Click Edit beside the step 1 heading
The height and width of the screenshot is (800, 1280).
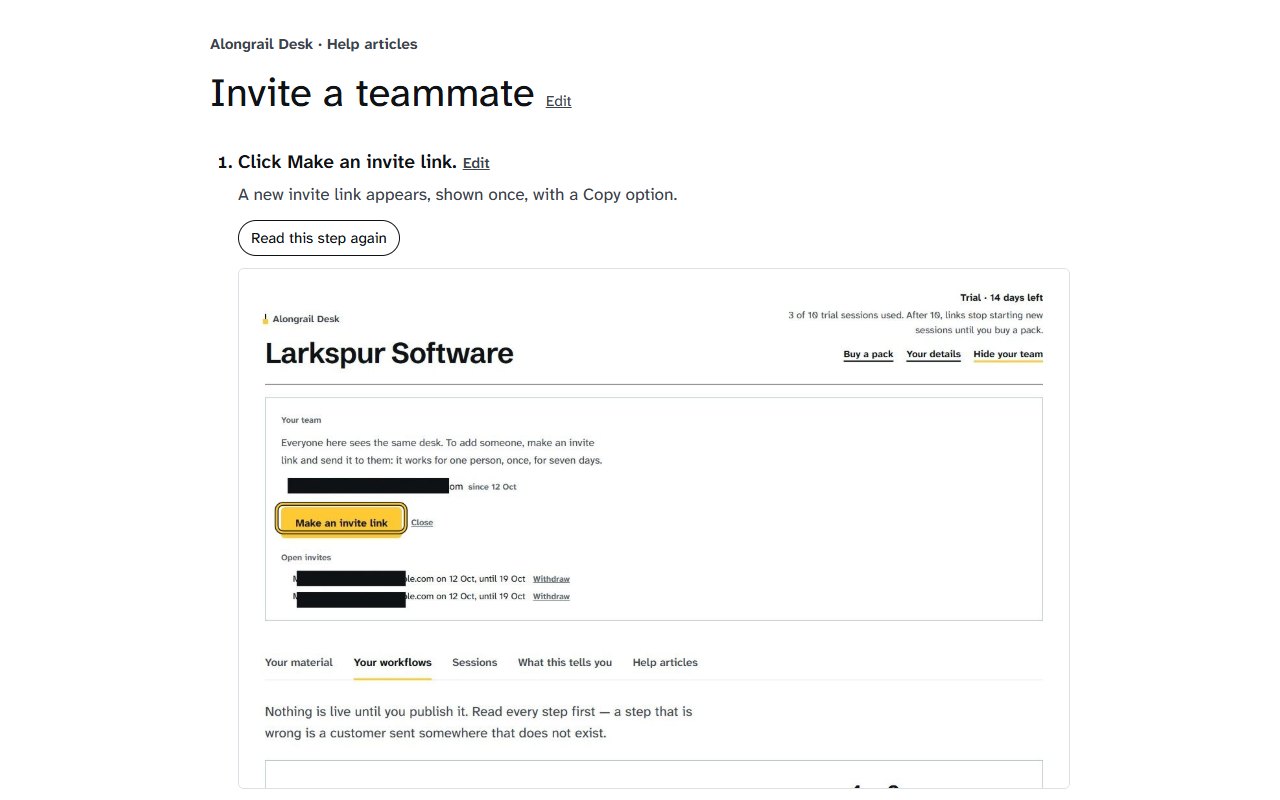click(x=476, y=163)
